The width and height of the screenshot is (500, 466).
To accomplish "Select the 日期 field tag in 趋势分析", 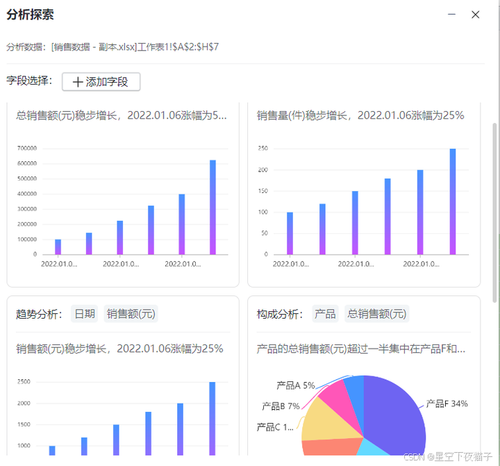I will (x=84, y=314).
